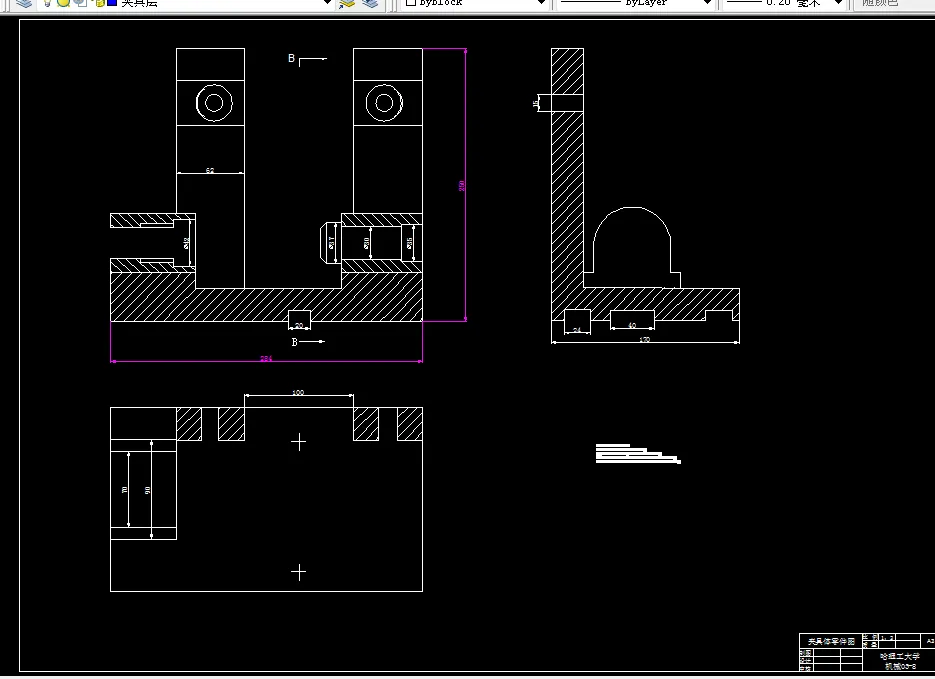Pick the upper B section marker
The width and height of the screenshot is (935, 679).
pos(292,58)
